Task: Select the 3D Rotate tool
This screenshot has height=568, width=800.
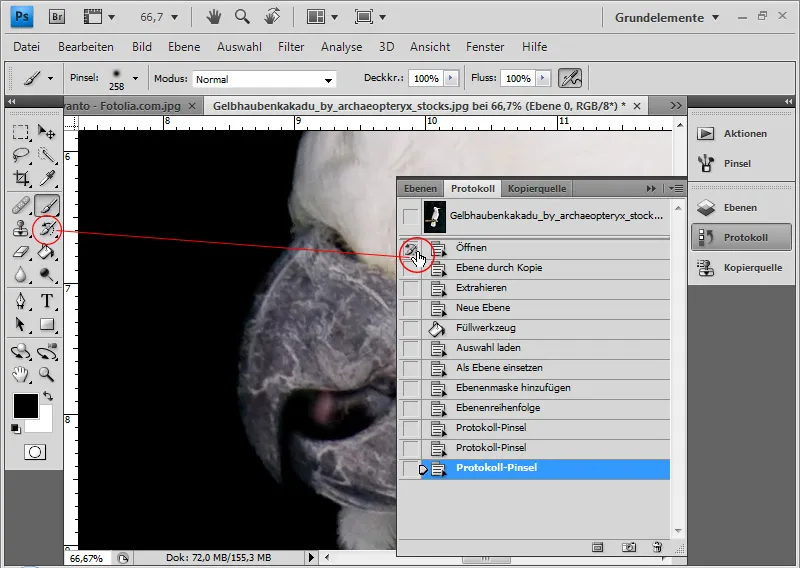Action: pos(20,352)
